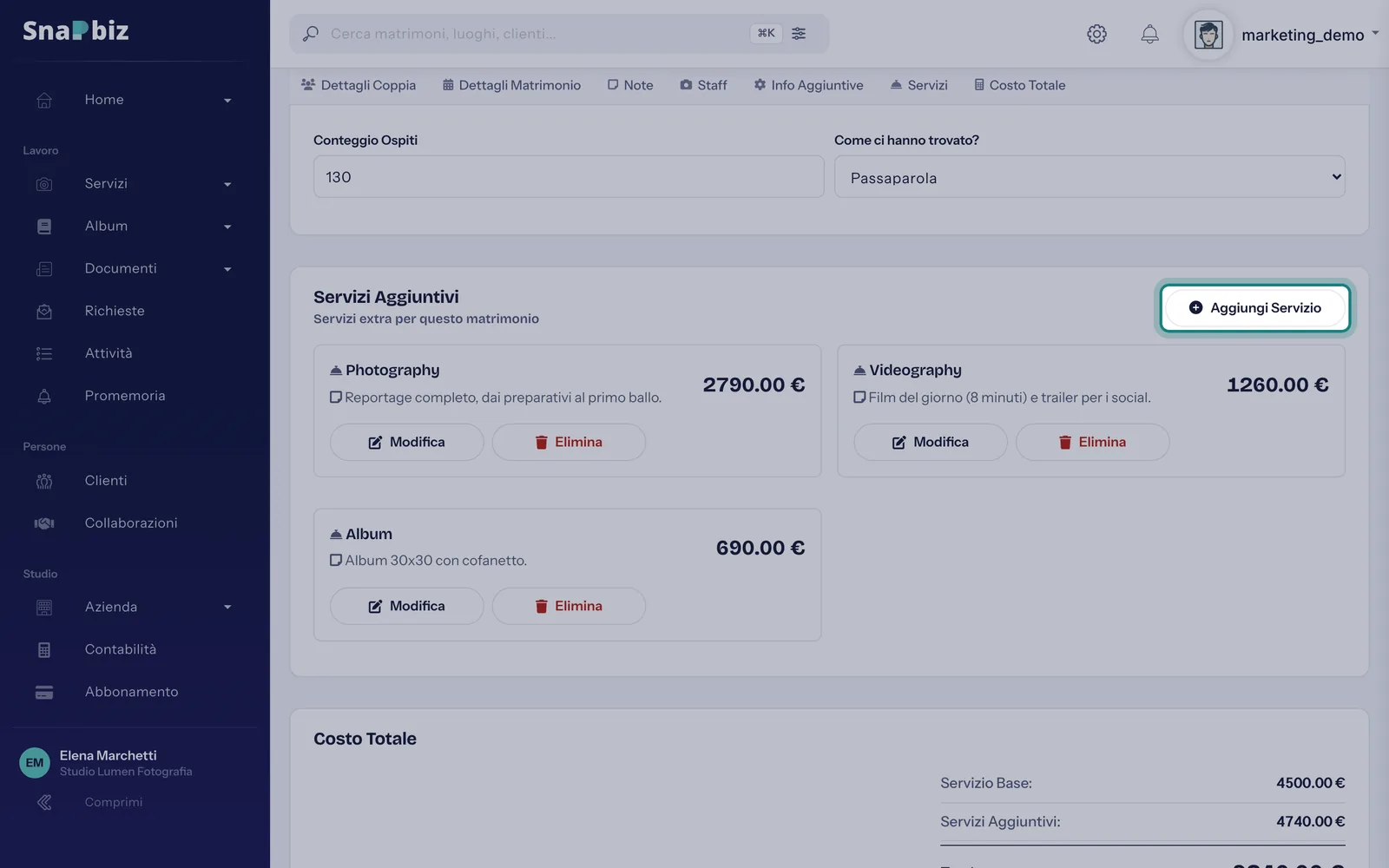Click the search magnifier icon
This screenshot has width=1389, height=868.
click(310, 33)
